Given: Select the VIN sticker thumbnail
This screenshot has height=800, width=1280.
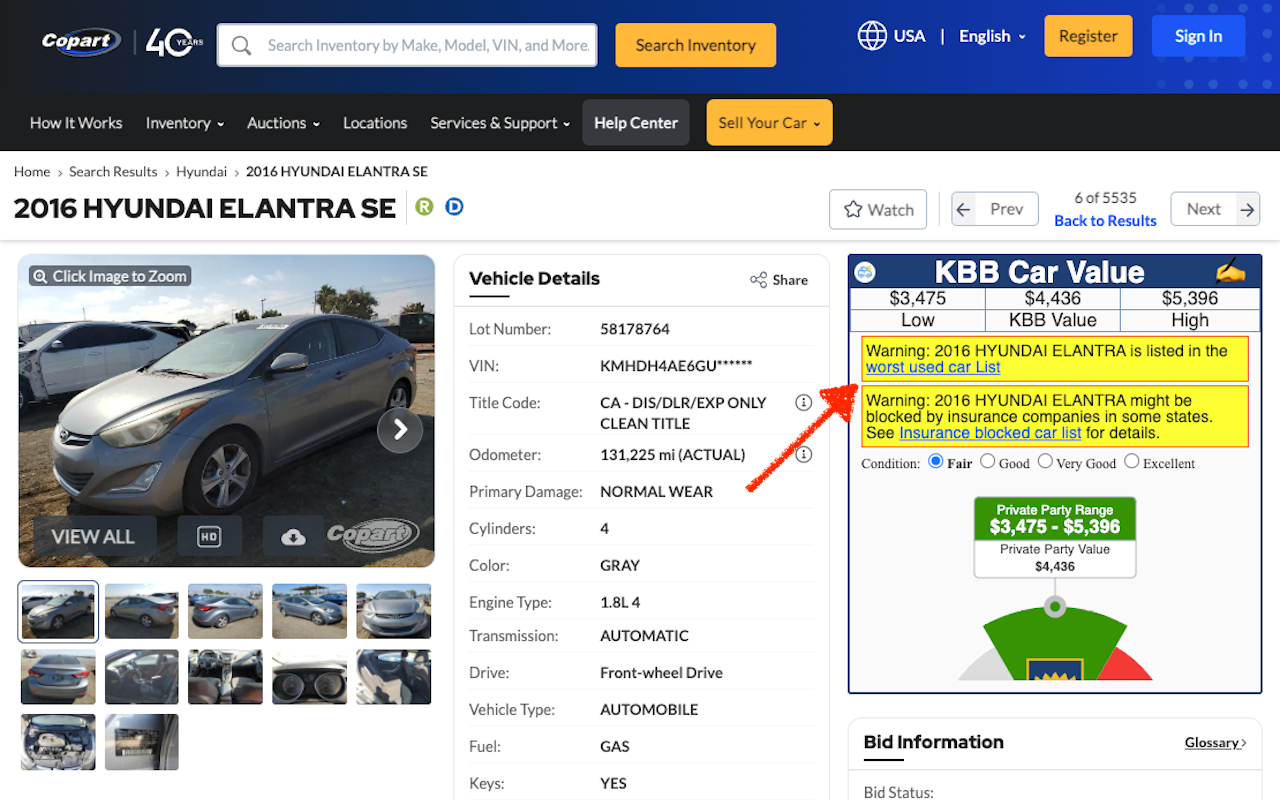Looking at the screenshot, I should [142, 742].
